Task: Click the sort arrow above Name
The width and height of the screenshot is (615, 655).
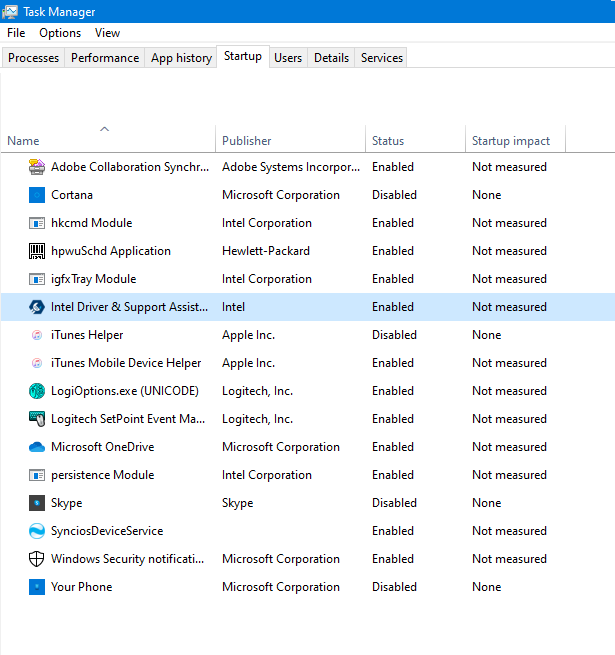Action: pyautogui.click(x=104, y=129)
